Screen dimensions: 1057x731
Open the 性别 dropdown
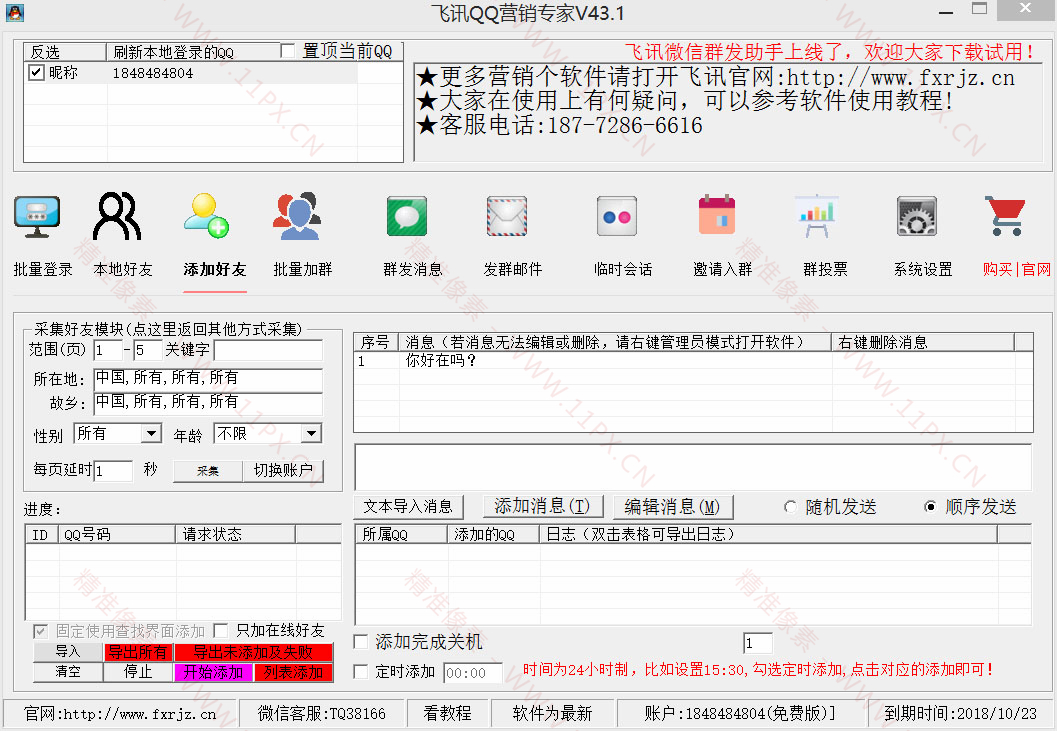117,433
